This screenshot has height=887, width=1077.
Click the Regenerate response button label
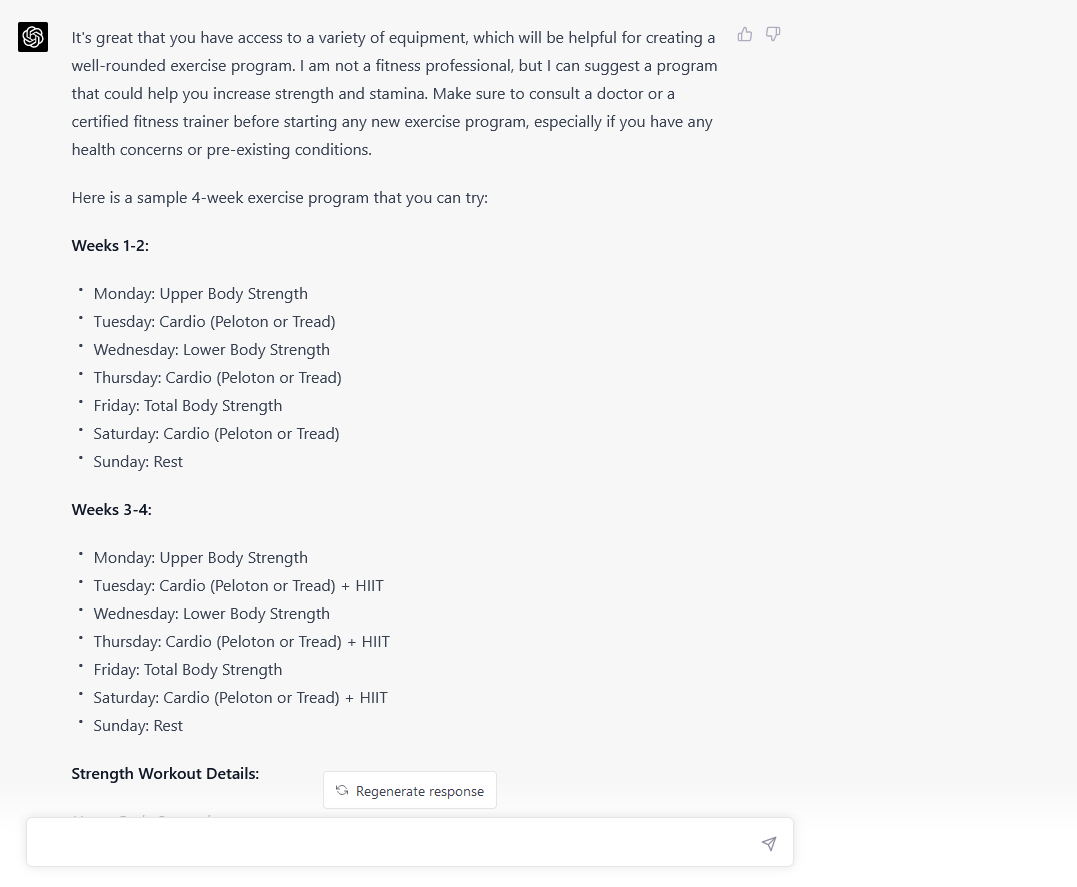coord(420,791)
